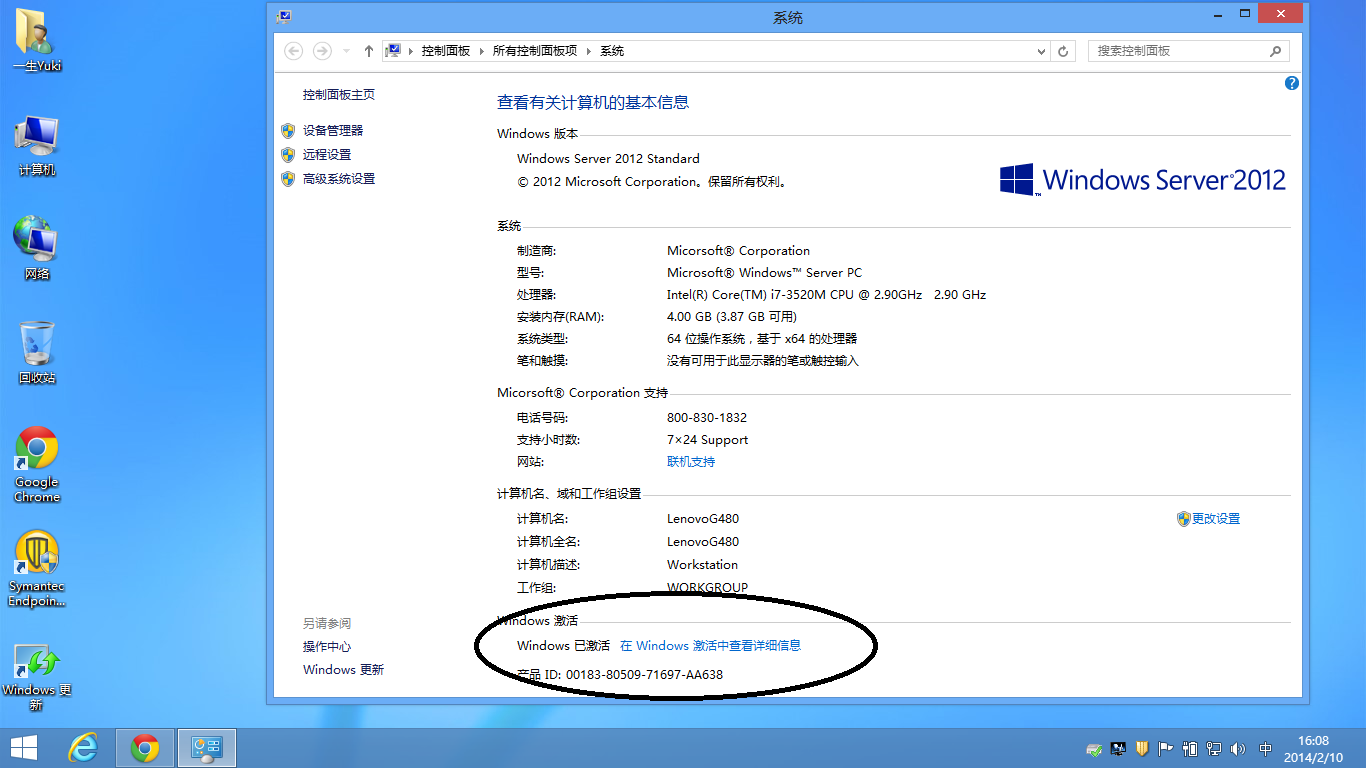Open the recent locations dropdown arrow
1366x768 pixels.
pyautogui.click(x=346, y=51)
